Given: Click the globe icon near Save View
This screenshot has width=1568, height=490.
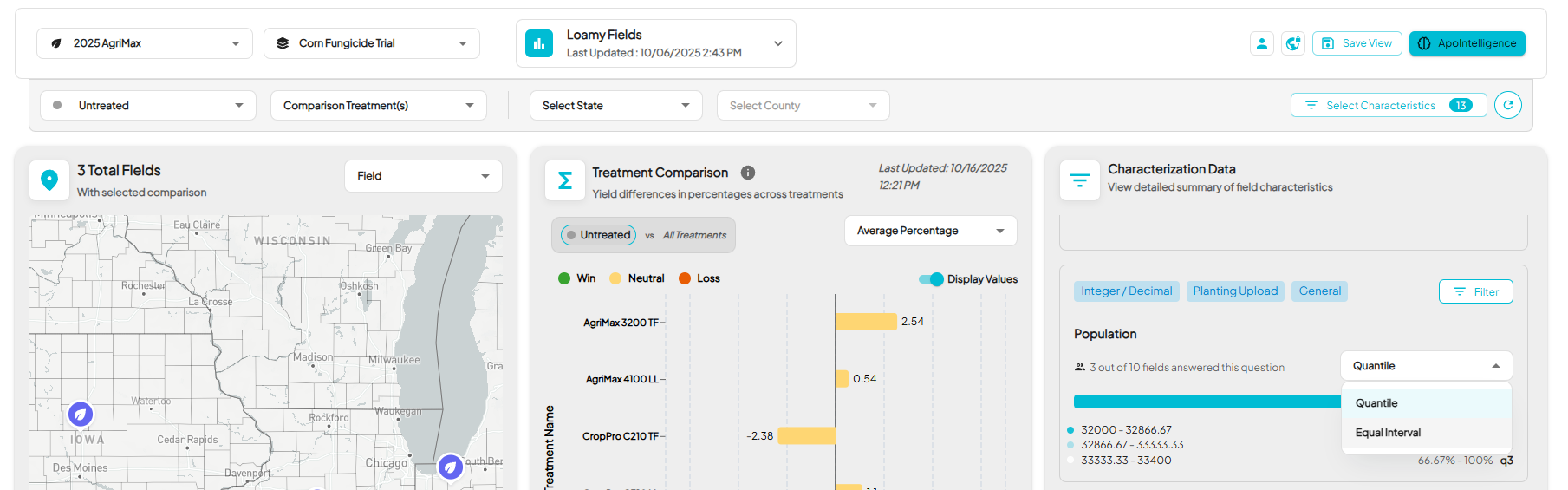Looking at the screenshot, I should (1293, 43).
